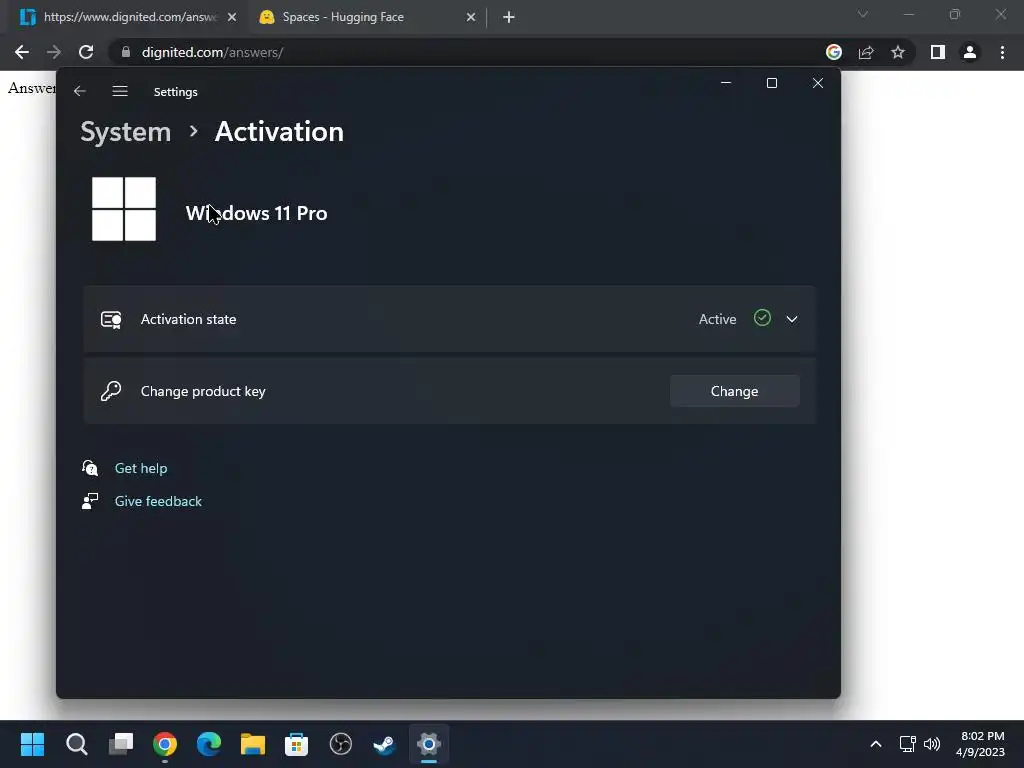The width and height of the screenshot is (1024, 768).
Task: Click the 'Change product key' label
Action: point(203,391)
